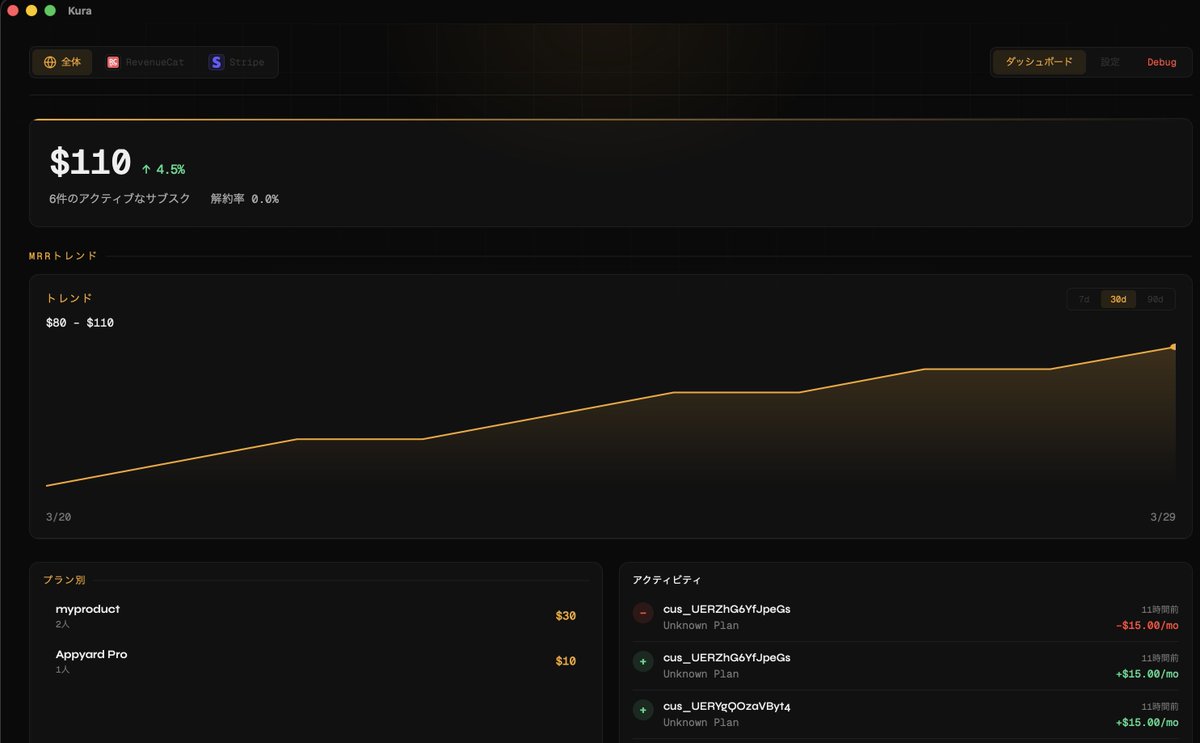Show all sources with 全体
The height and width of the screenshot is (743, 1200).
point(63,62)
